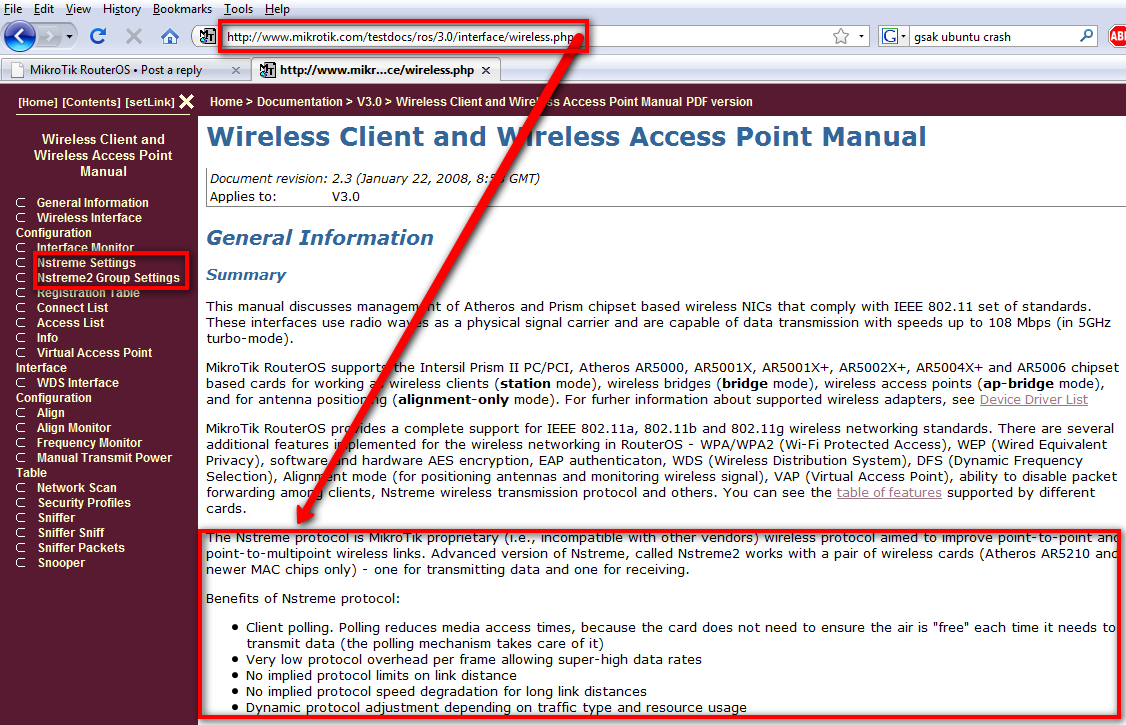Viewport: 1126px width, 725px height.
Task: Open the 'Sniffer Sniff' sidebar link
Action: [x=71, y=533]
